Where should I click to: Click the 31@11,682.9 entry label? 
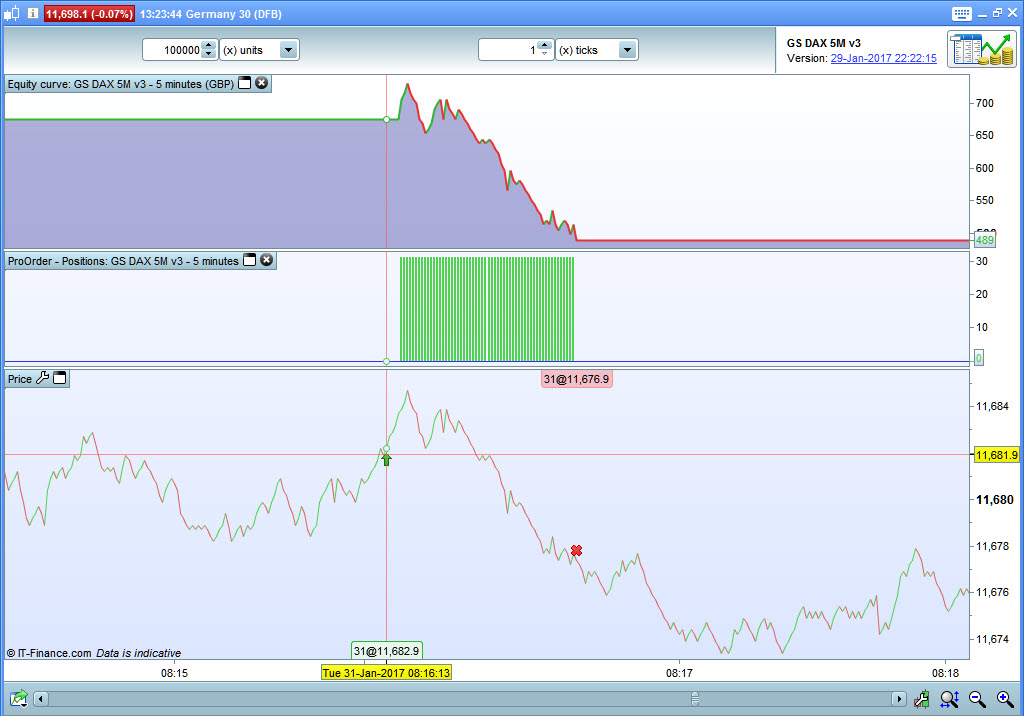[387, 651]
